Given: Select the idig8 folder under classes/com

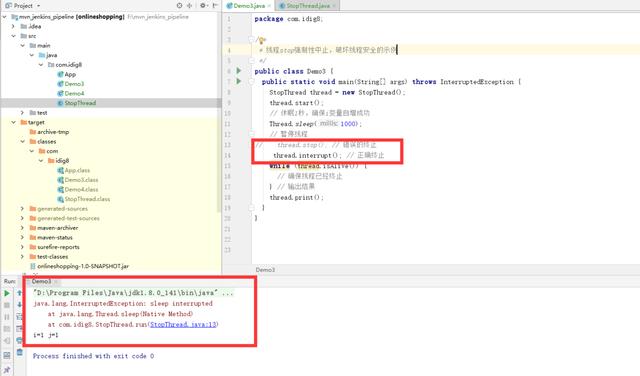Looking at the screenshot, I should 58,160.
